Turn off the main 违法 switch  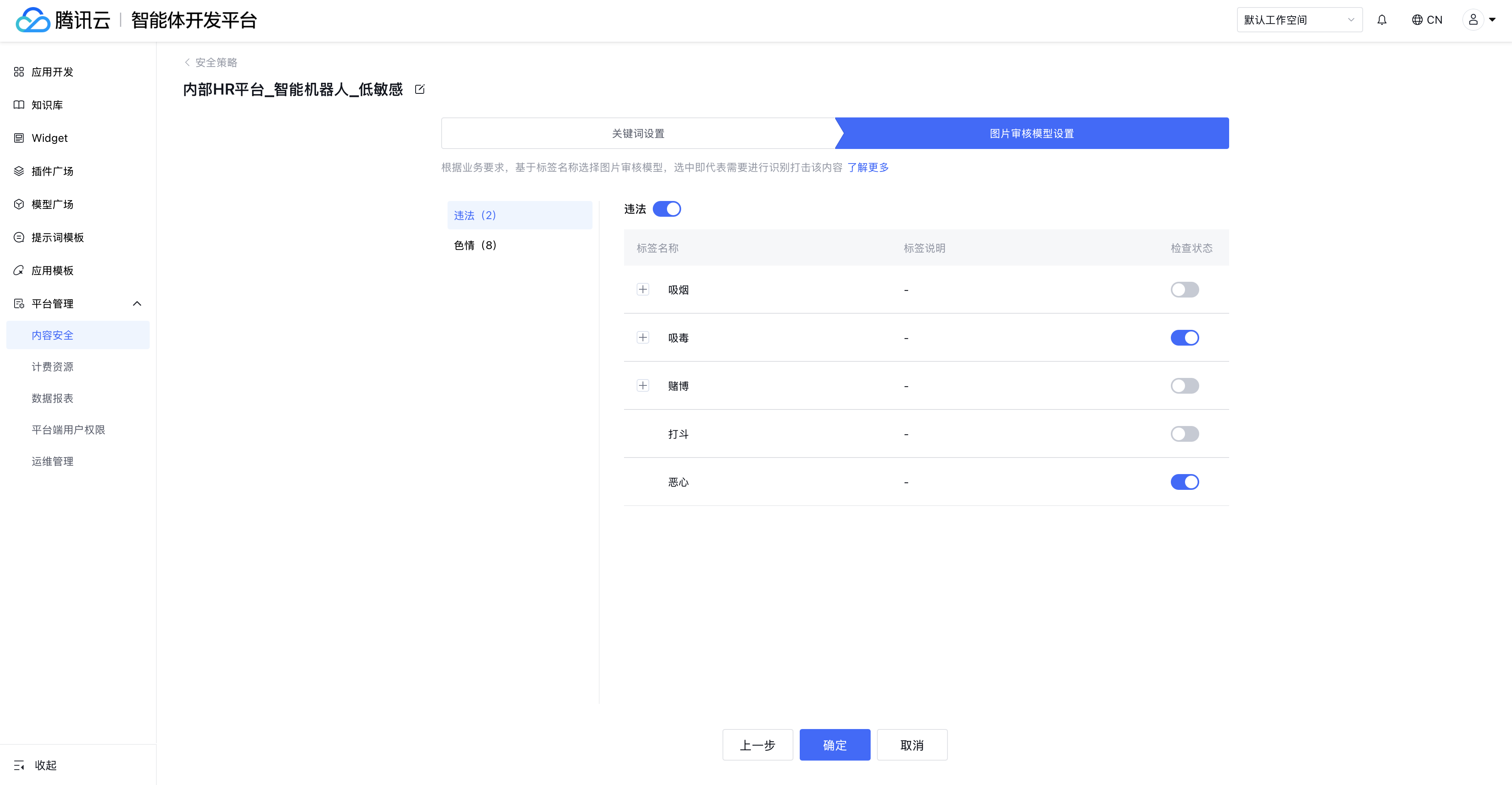[667, 209]
